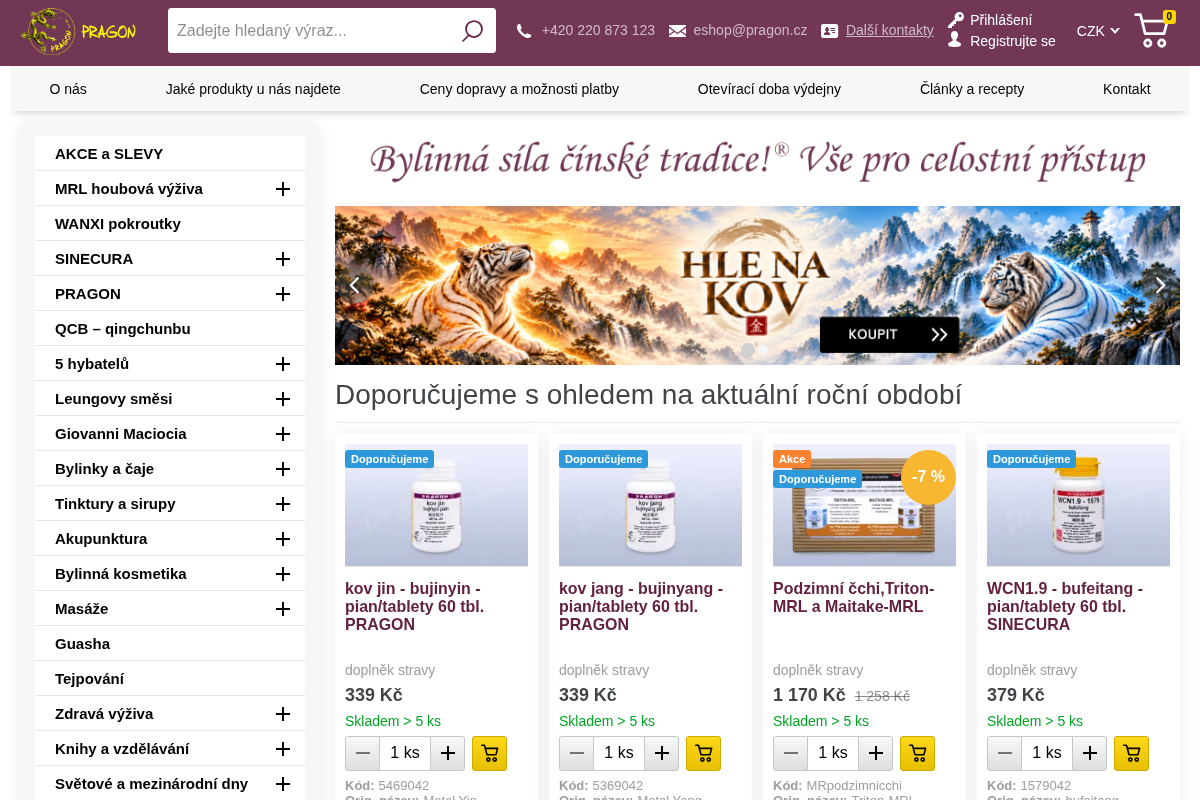Image resolution: width=1200 pixels, height=800 pixels.
Task: Add WCN1.9 - bufeitang to cart
Action: tap(1131, 753)
